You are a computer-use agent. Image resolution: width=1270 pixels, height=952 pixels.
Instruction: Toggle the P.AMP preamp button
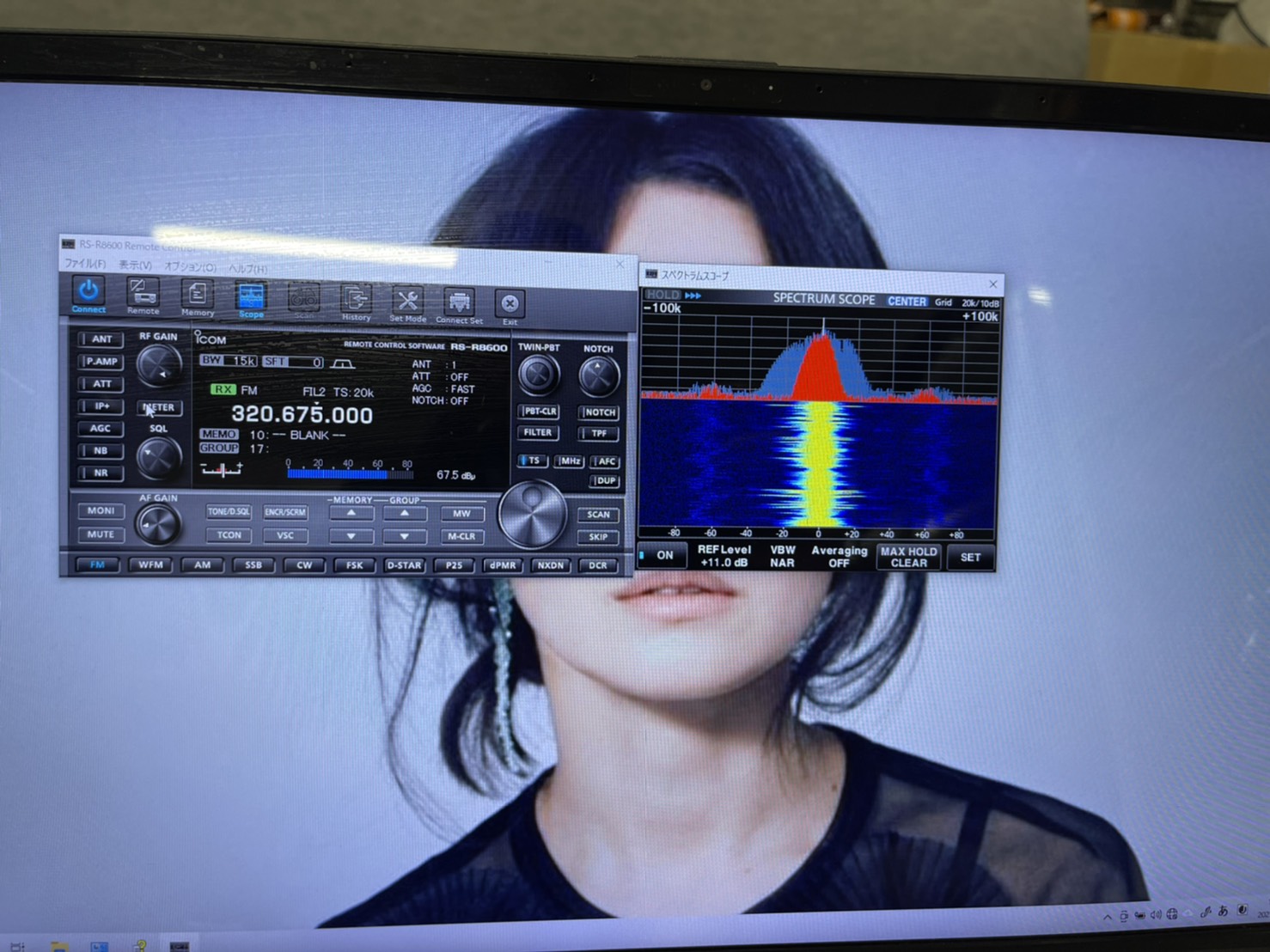101,362
